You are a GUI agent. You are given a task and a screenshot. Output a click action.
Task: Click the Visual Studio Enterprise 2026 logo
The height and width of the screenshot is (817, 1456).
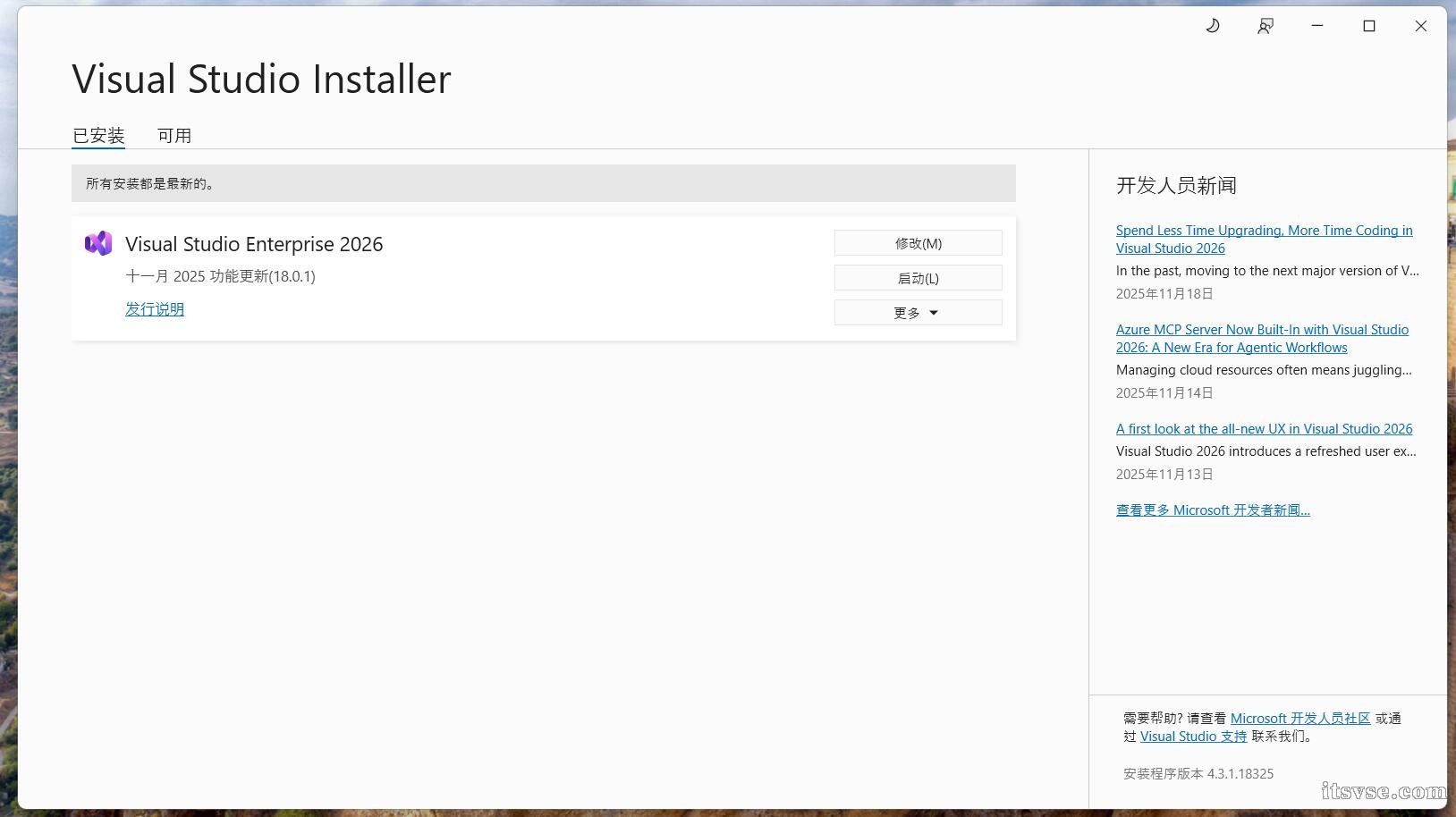(98, 243)
